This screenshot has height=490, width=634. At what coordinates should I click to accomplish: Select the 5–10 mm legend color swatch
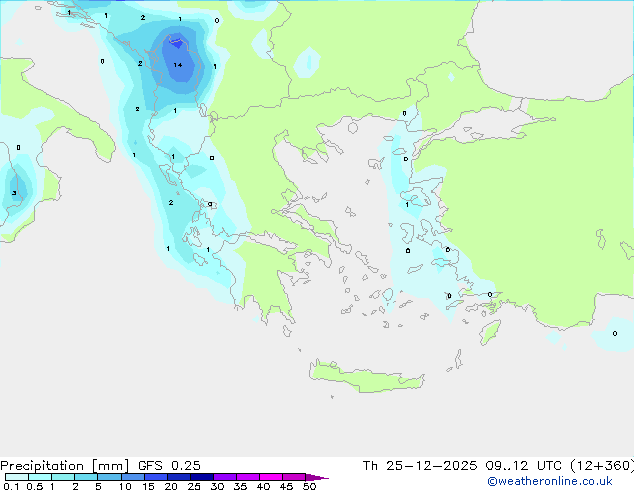(109, 477)
